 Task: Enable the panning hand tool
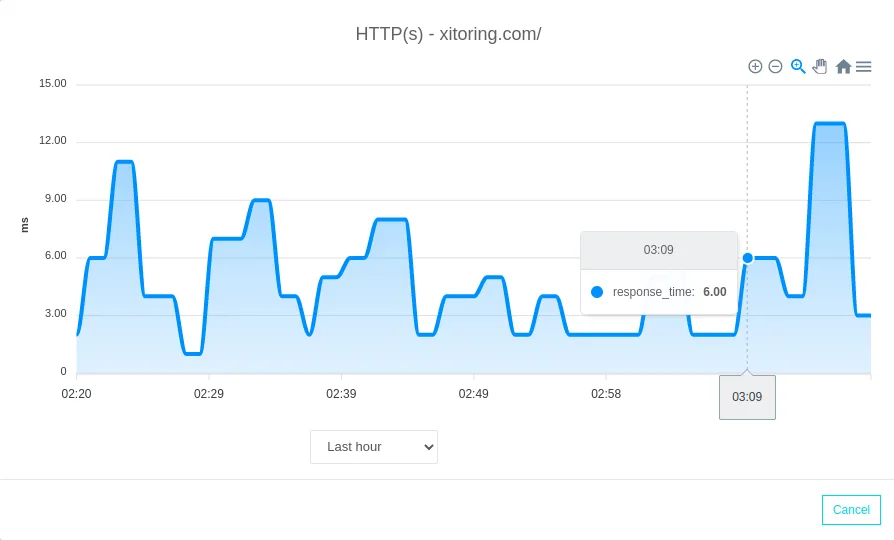pyautogui.click(x=820, y=67)
